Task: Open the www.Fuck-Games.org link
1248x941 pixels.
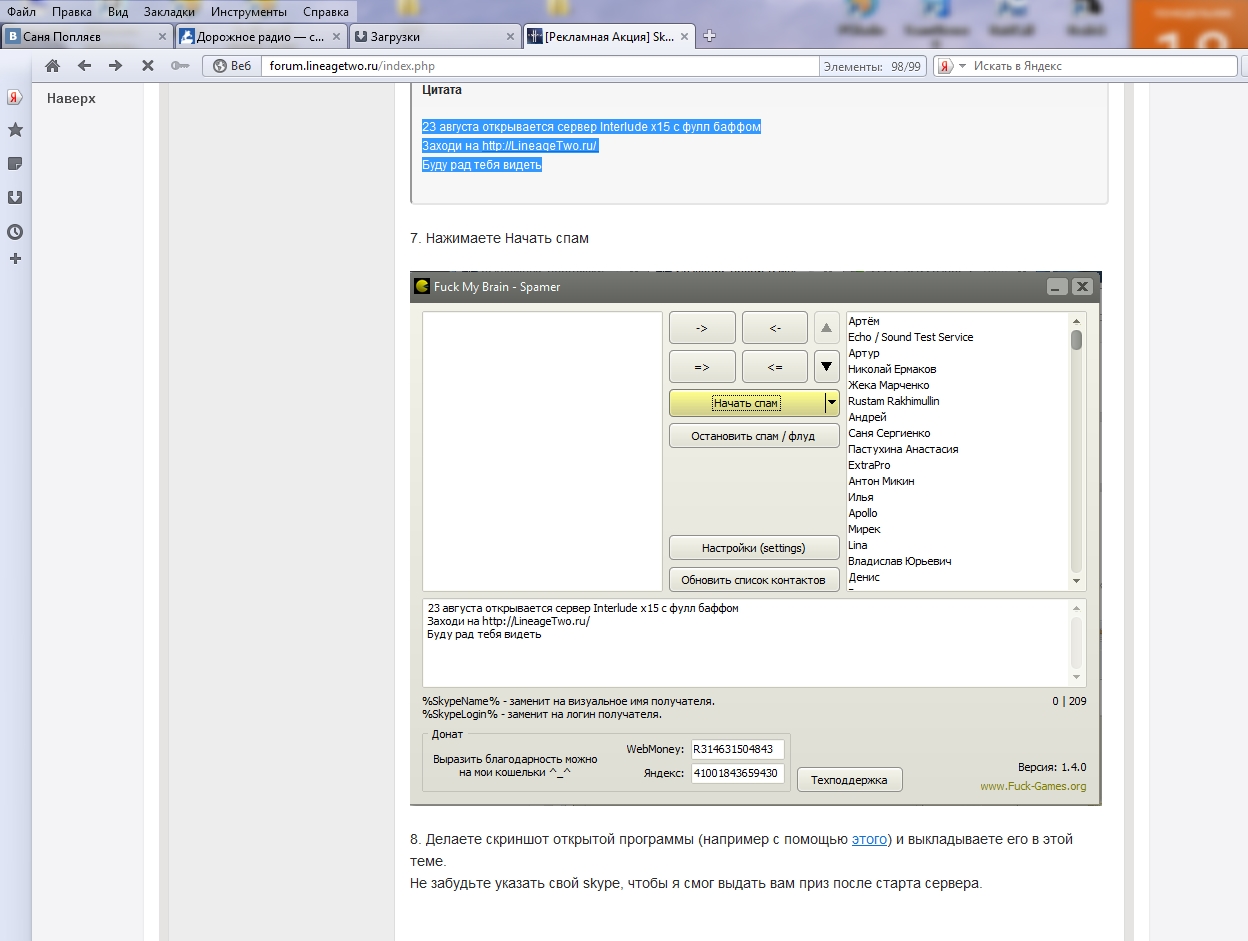Action: [x=1033, y=786]
